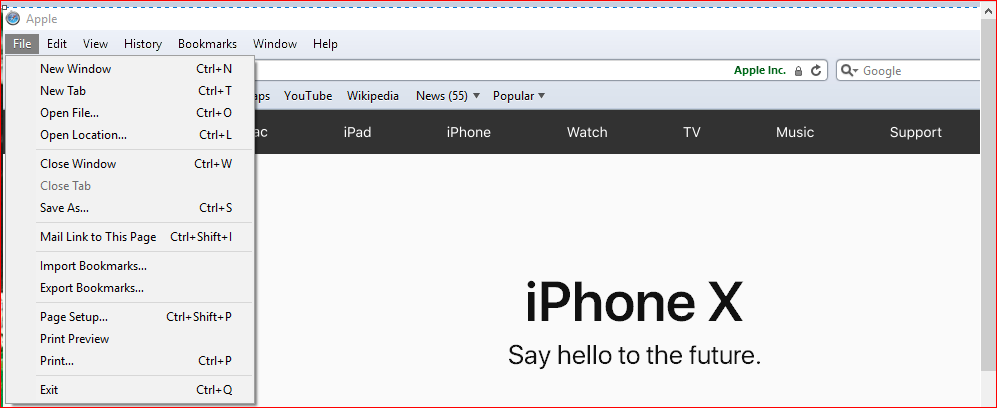Open TV page in Apple nav bar

click(x=692, y=132)
